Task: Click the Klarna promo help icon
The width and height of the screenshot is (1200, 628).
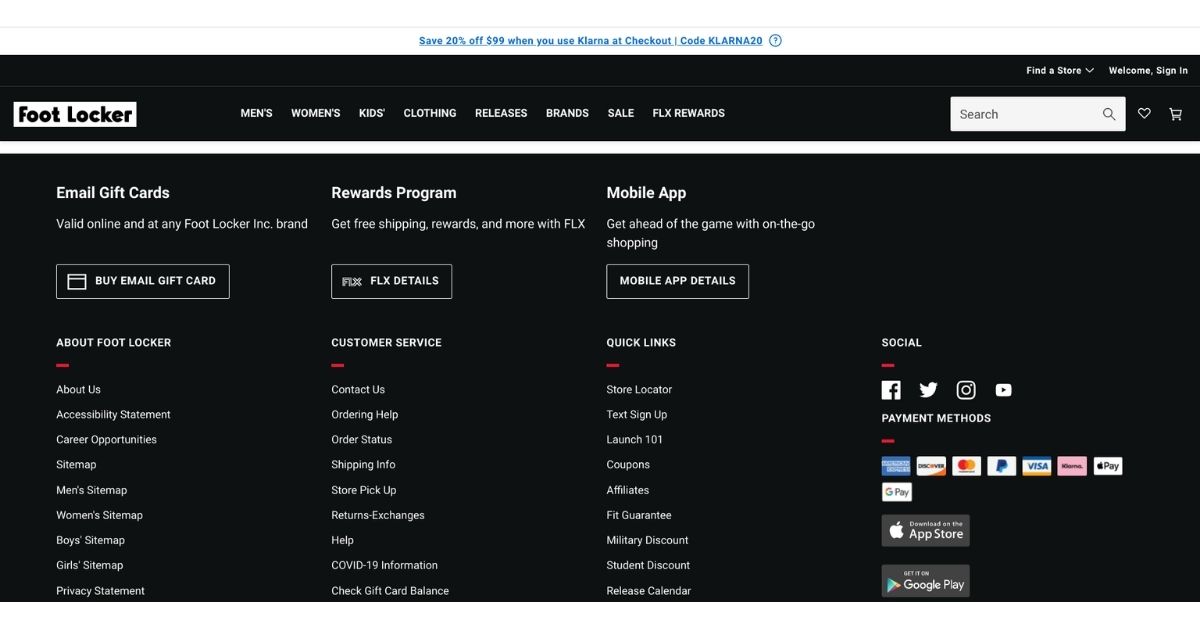Action: click(x=775, y=41)
